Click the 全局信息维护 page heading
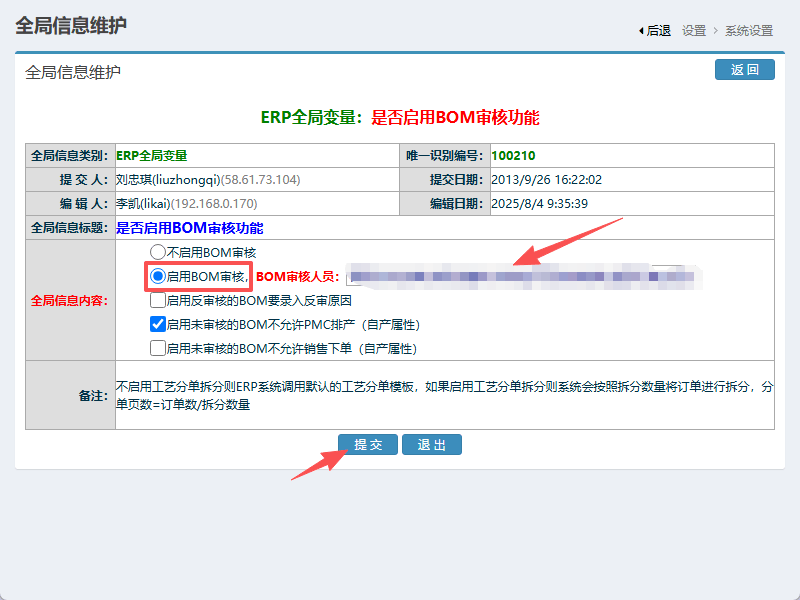The width and height of the screenshot is (800, 600). [71, 25]
